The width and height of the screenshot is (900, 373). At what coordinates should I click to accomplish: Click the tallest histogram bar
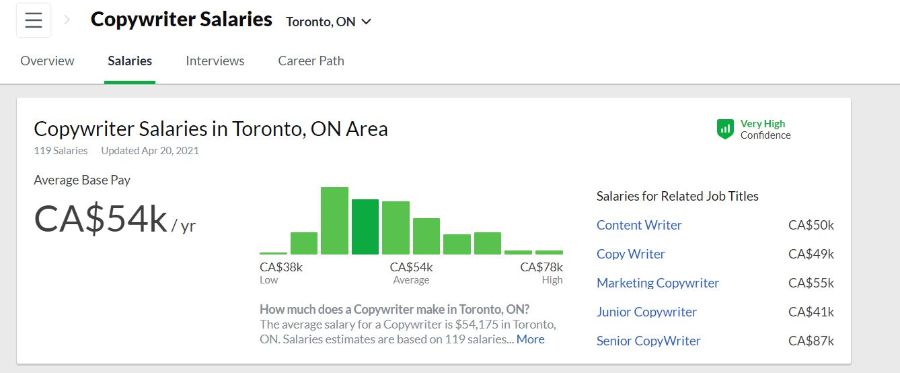coord(335,221)
